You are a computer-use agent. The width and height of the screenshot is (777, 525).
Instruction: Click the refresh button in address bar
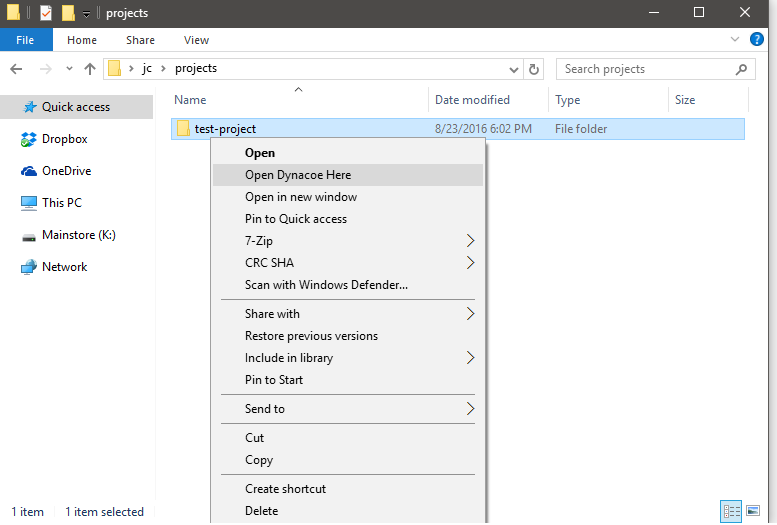coord(534,69)
